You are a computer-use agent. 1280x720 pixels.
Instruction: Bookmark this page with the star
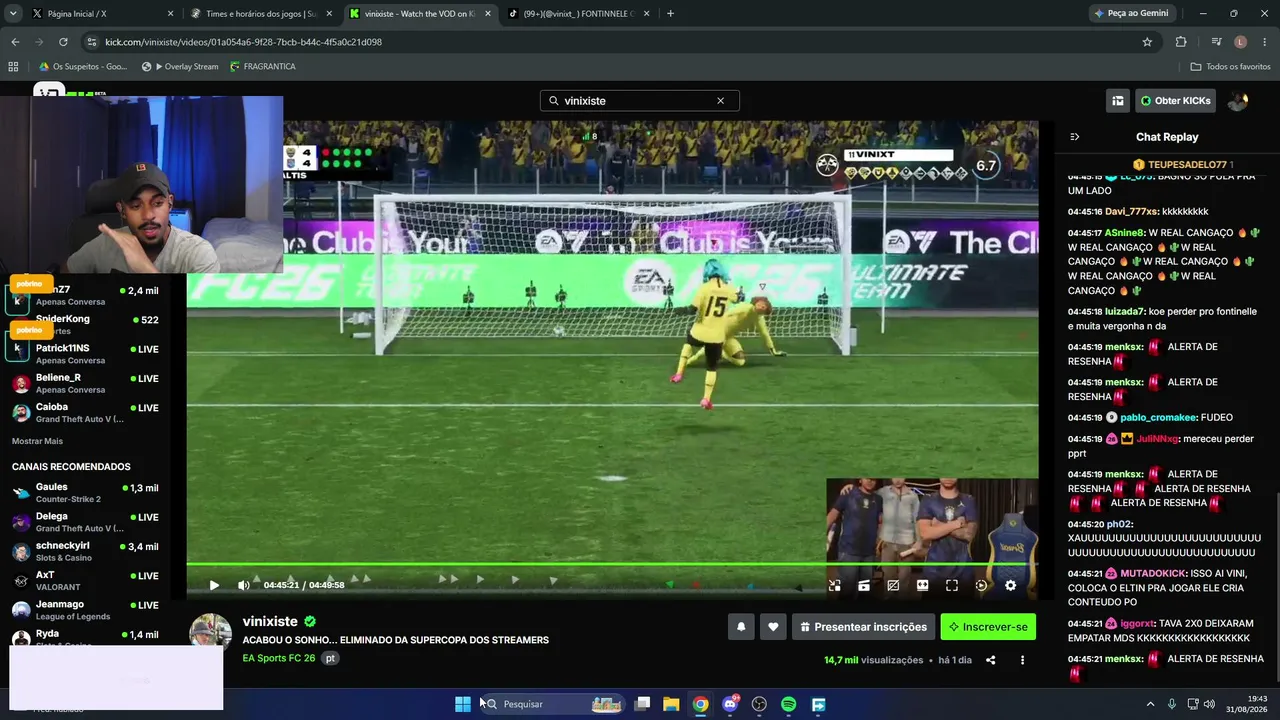click(x=1147, y=42)
